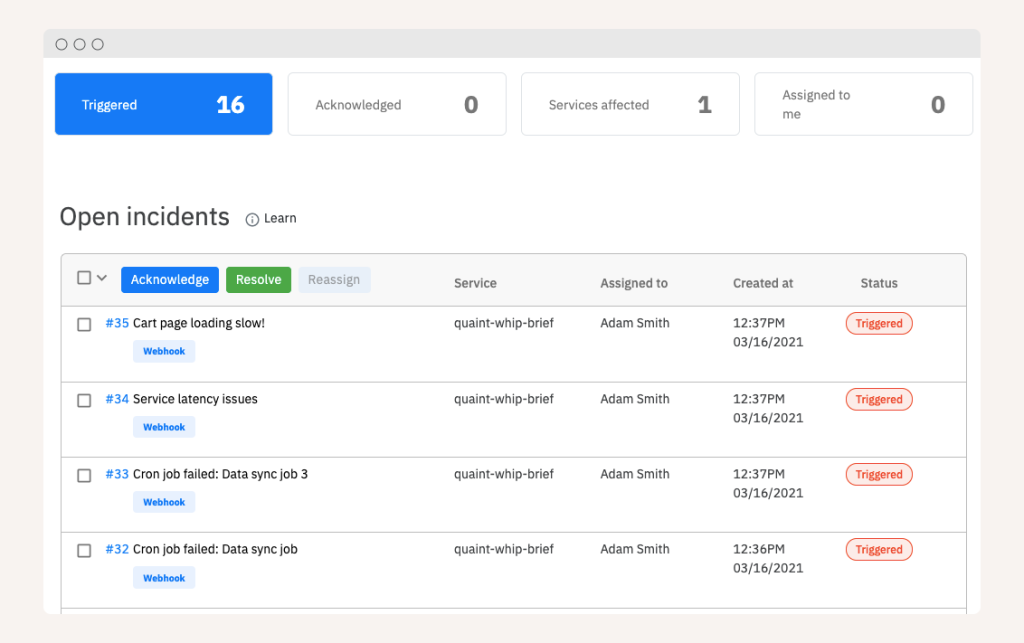Viewport: 1024px width, 643px height.
Task: Click Webhook badge under incident #35
Action: click(164, 351)
